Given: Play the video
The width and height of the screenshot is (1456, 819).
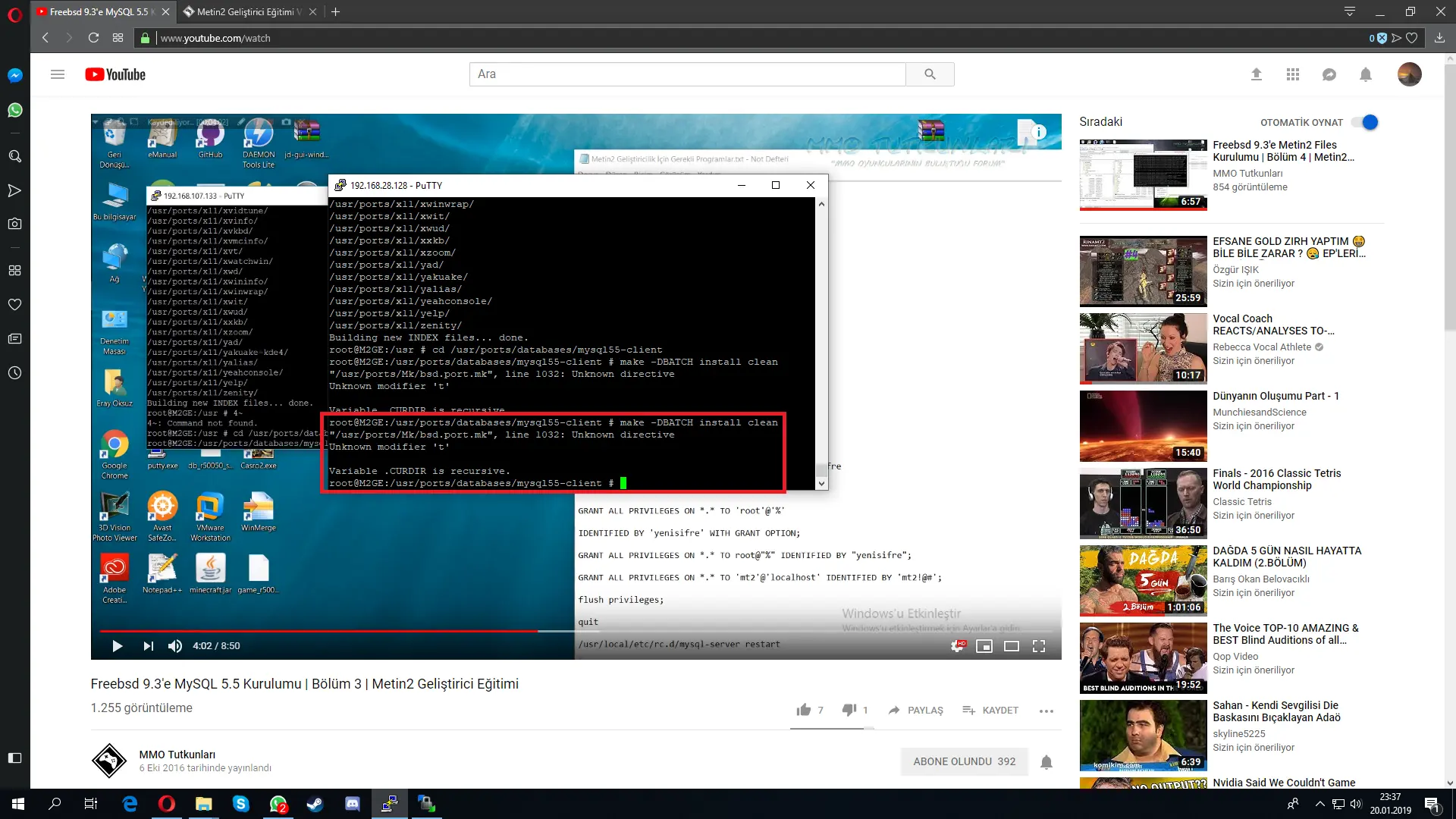Looking at the screenshot, I should (x=117, y=646).
